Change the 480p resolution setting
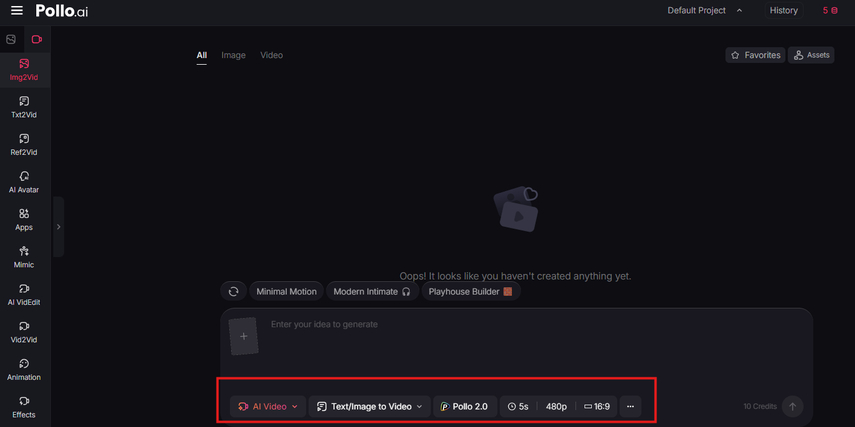This screenshot has height=427, width=855. click(556, 406)
